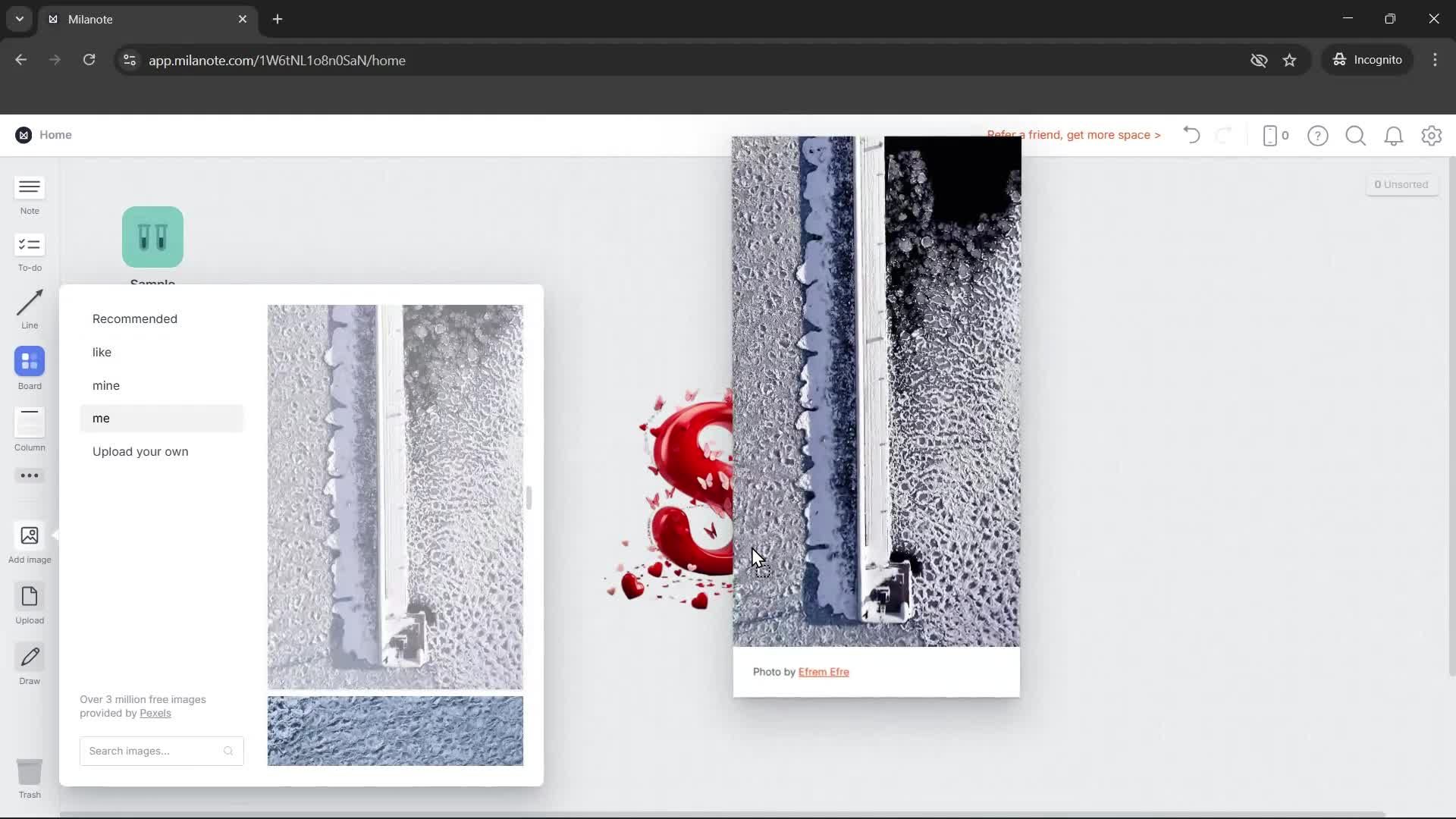1456x819 pixels.
Task: Expand the more tools ellipsis menu
Action: click(x=29, y=475)
